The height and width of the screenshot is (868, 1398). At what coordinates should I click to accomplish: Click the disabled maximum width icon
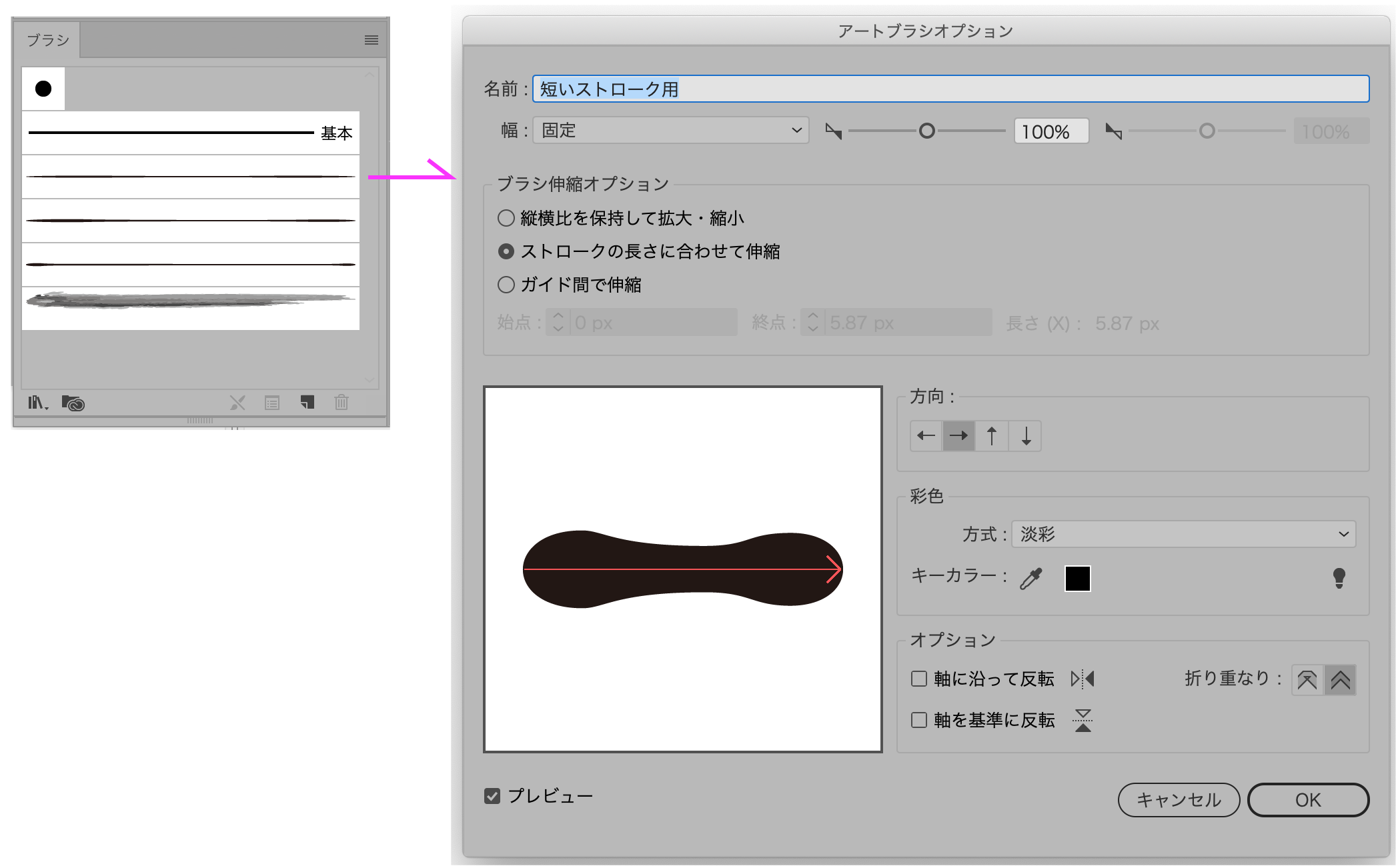(1114, 131)
